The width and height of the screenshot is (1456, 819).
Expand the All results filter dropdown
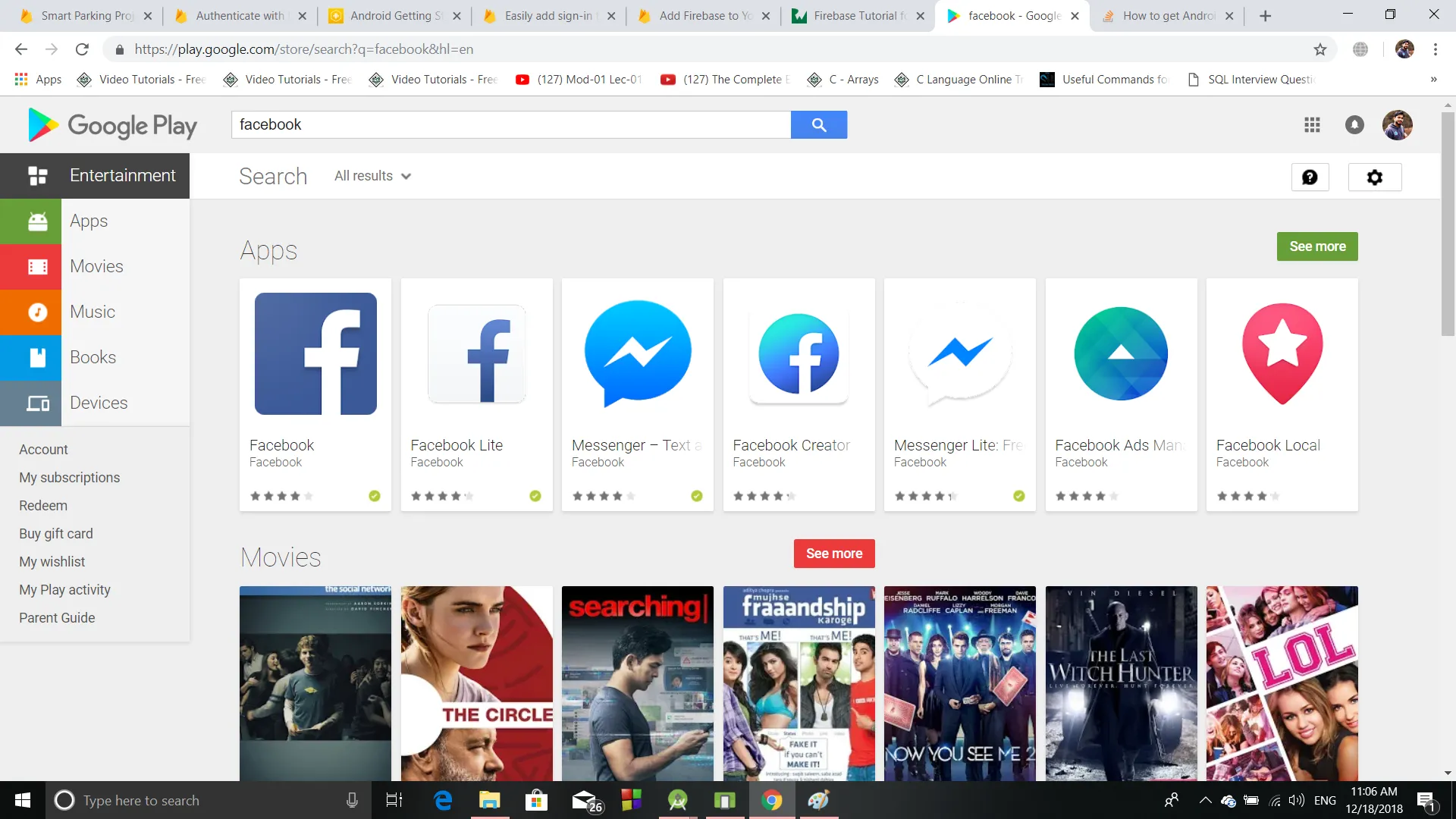pyautogui.click(x=372, y=176)
